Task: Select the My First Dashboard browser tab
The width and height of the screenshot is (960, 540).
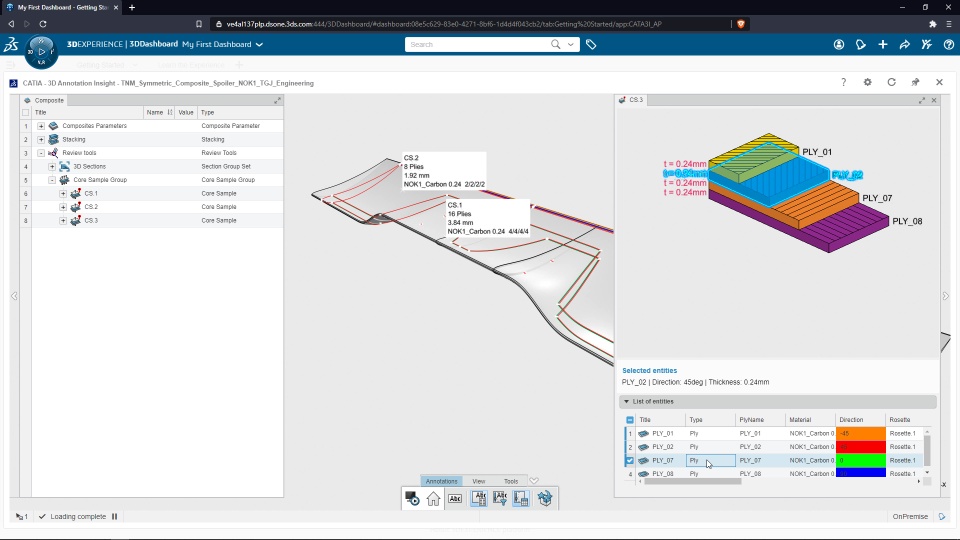Action: click(62, 7)
